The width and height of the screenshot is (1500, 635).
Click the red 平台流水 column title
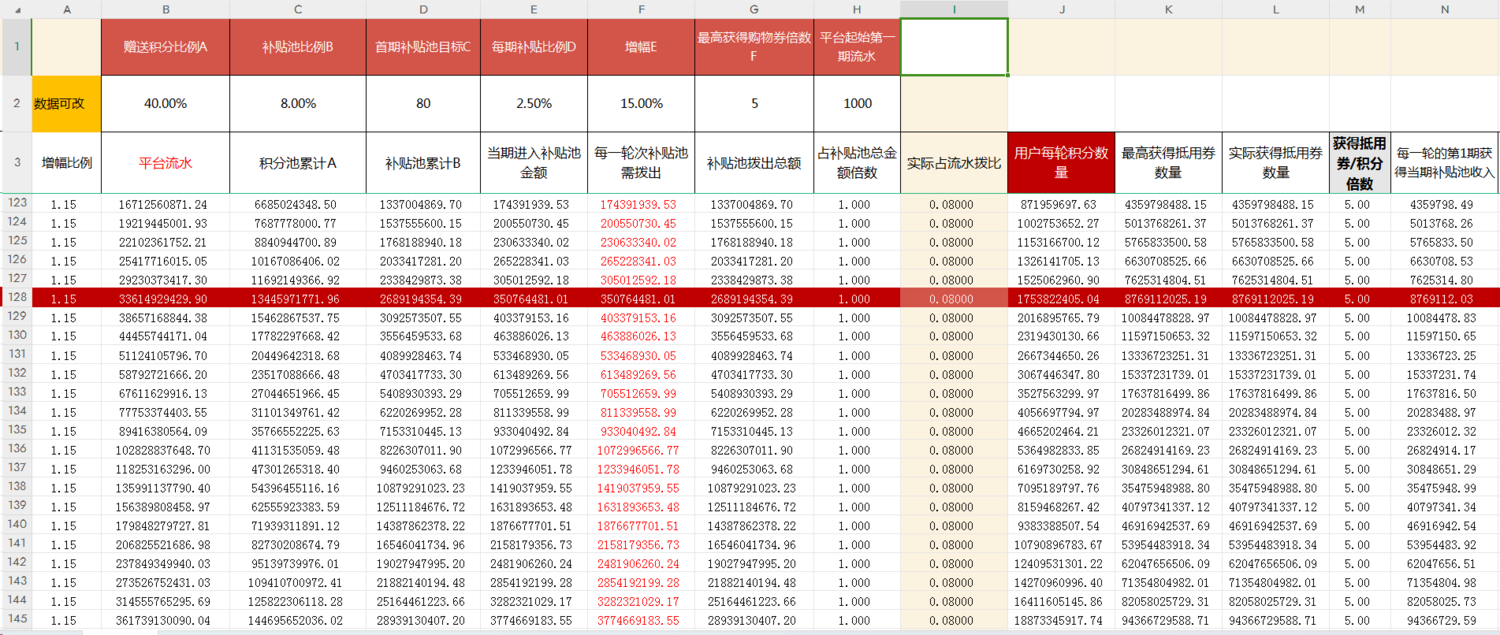click(166, 162)
